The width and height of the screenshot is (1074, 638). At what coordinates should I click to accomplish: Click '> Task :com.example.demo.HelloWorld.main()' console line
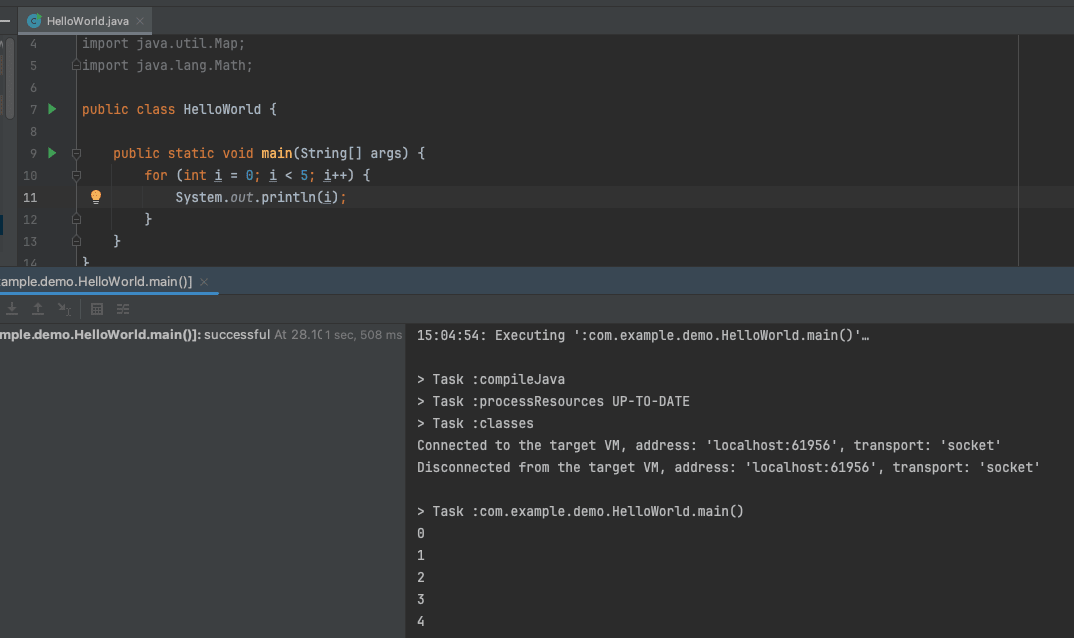coord(580,511)
